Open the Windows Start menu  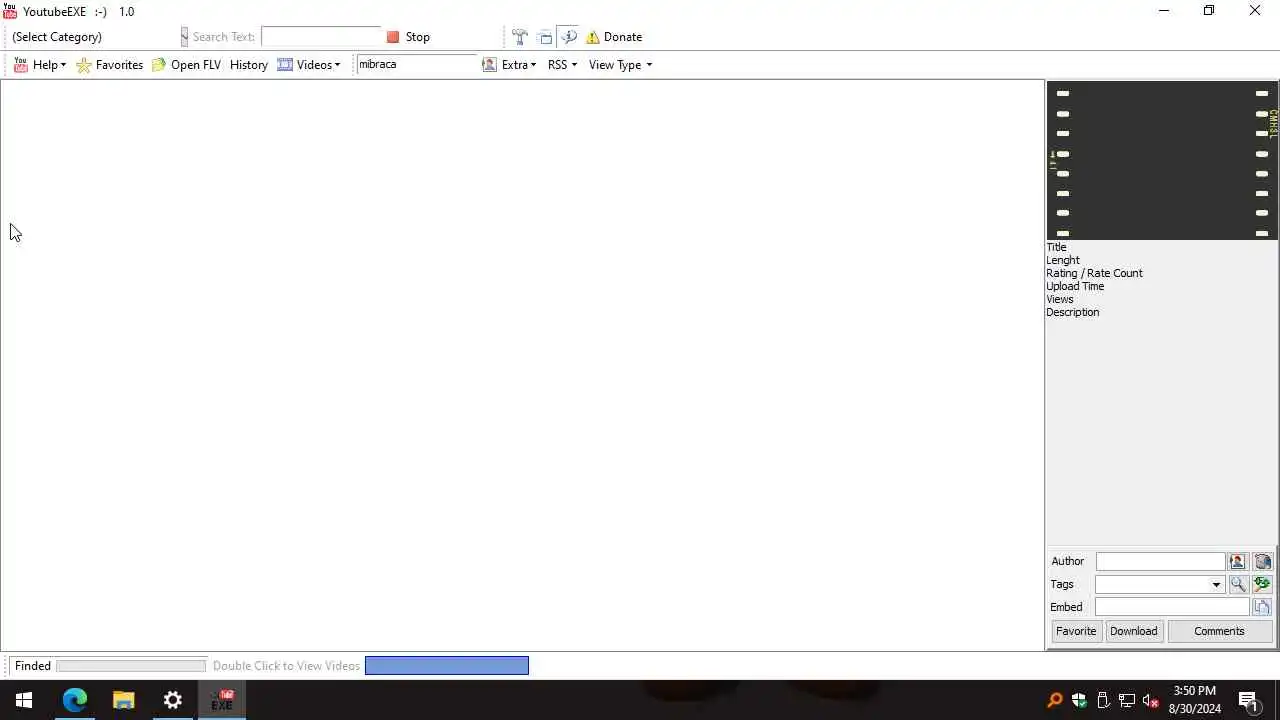(x=24, y=700)
